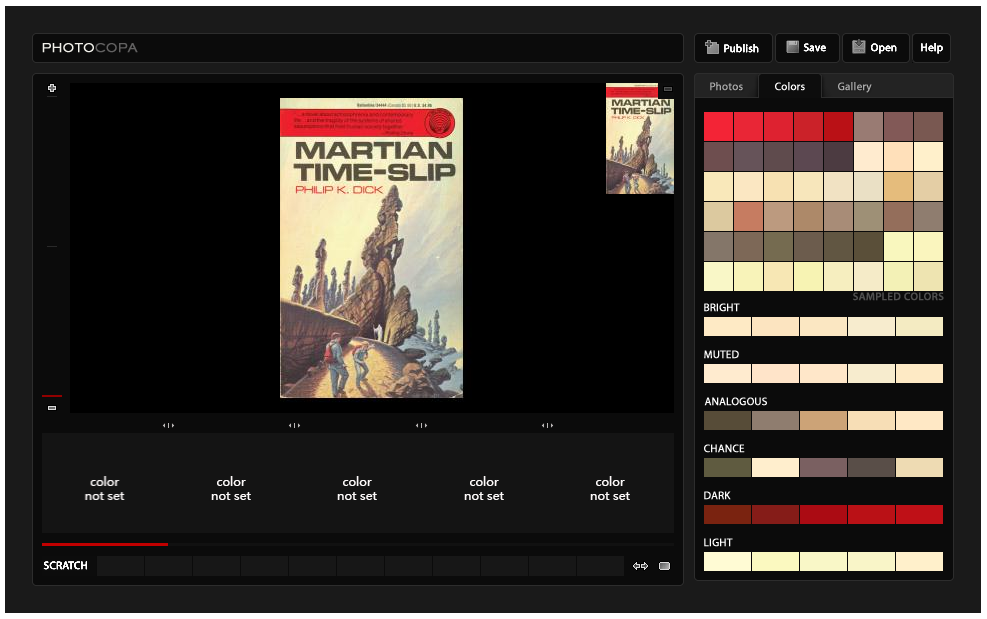The height and width of the screenshot is (619, 987).
Task: Pick the top-left bright red sampled color
Action: click(x=718, y=127)
